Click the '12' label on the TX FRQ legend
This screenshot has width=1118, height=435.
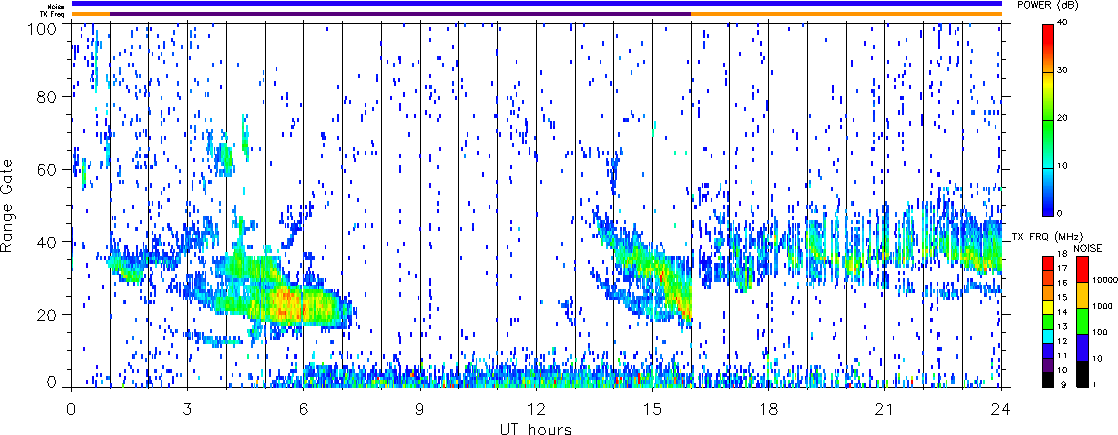click(1062, 341)
